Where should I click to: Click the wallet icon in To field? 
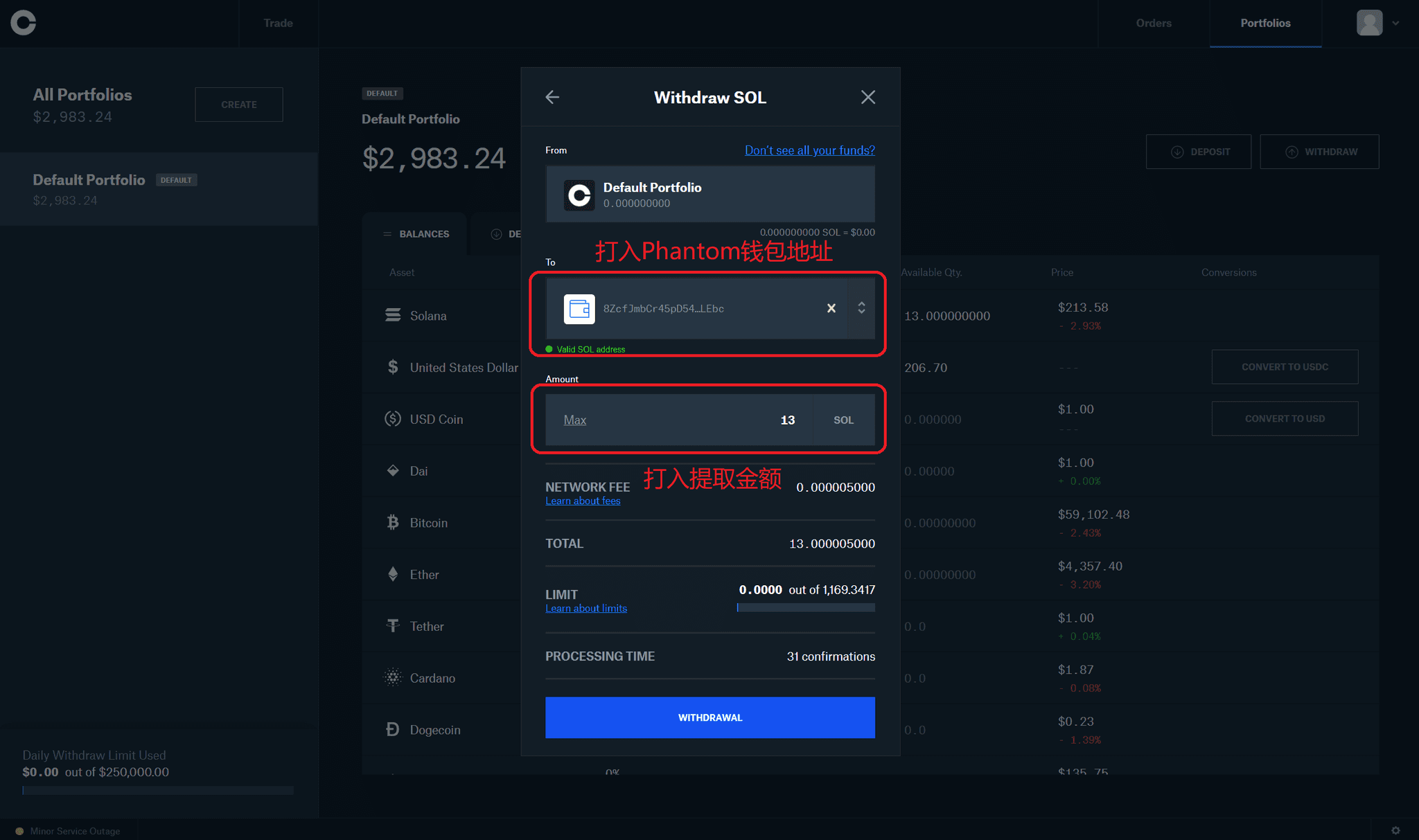(x=579, y=309)
